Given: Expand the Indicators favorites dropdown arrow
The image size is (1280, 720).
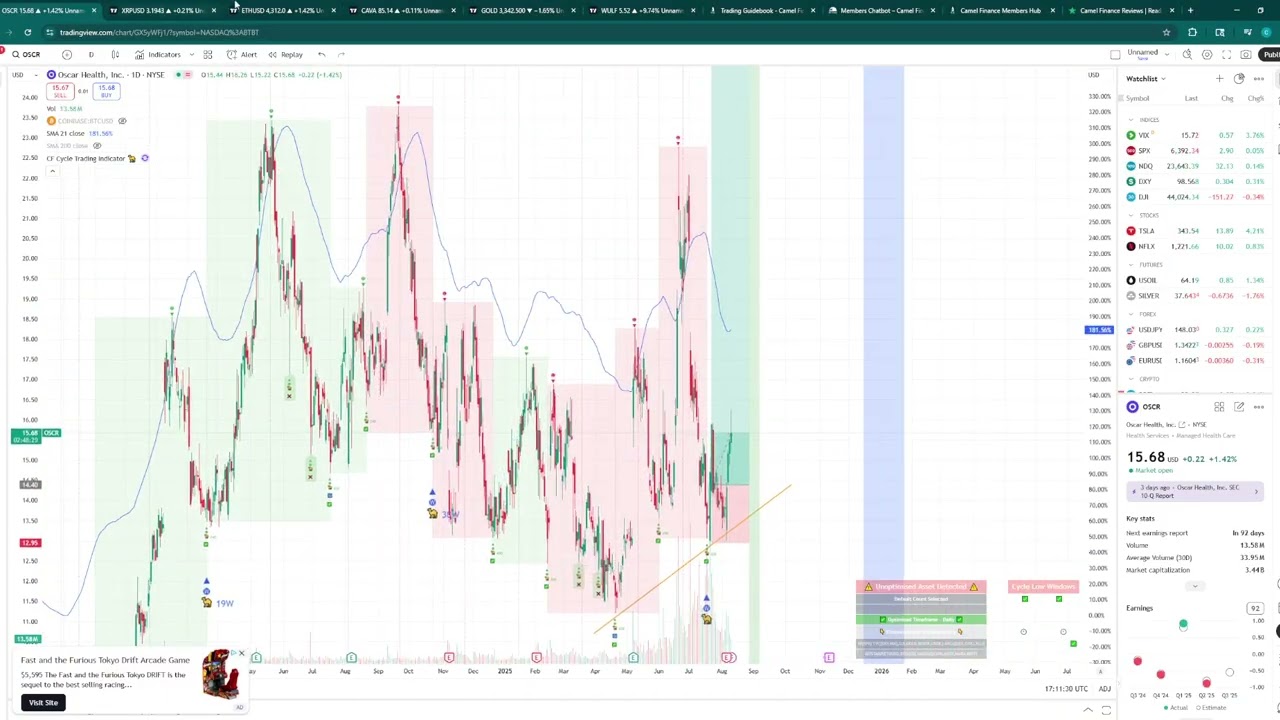Looking at the screenshot, I should point(190,54).
